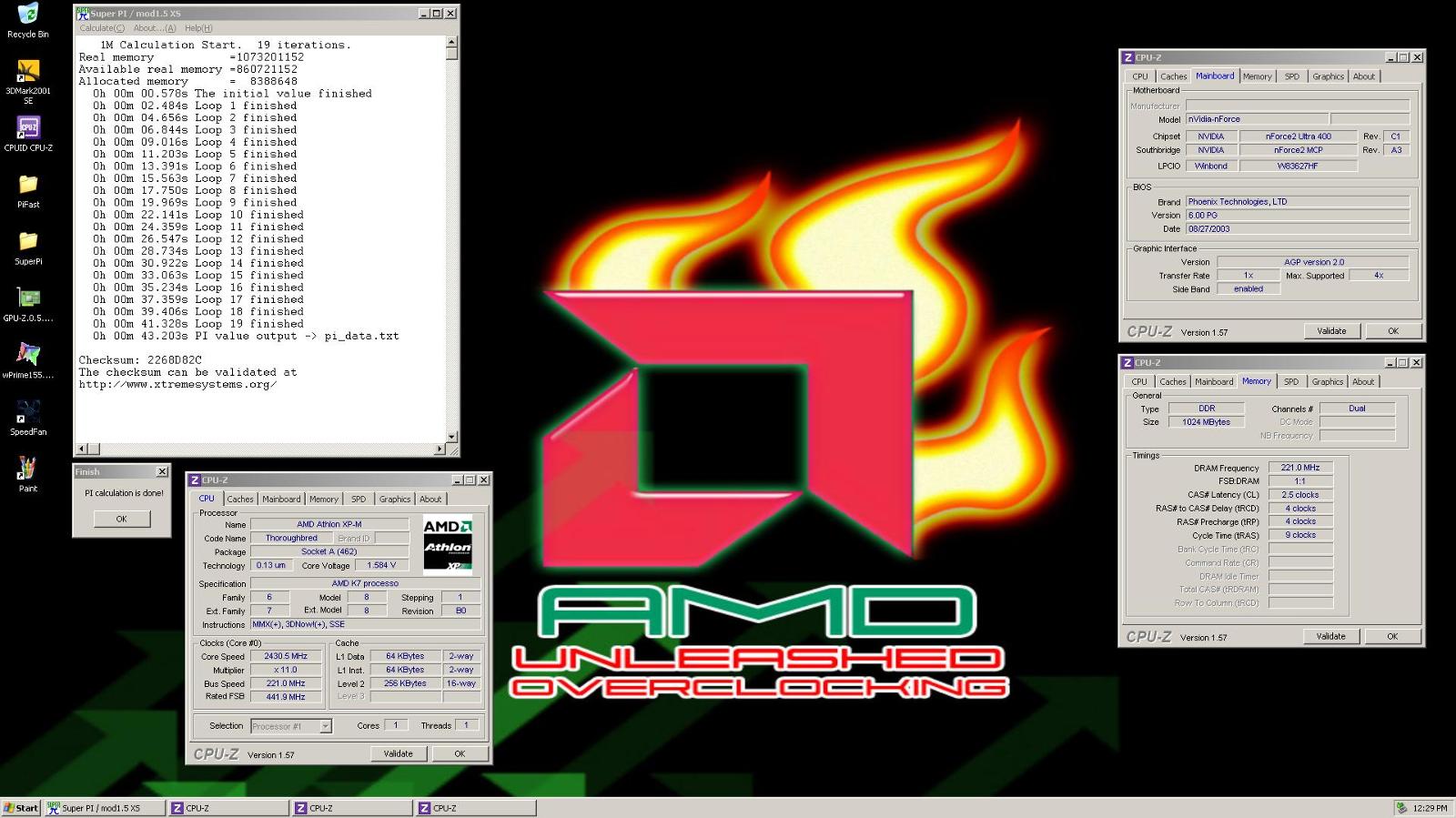Select SPD tab in Memory CPU-Z window

click(x=1291, y=381)
